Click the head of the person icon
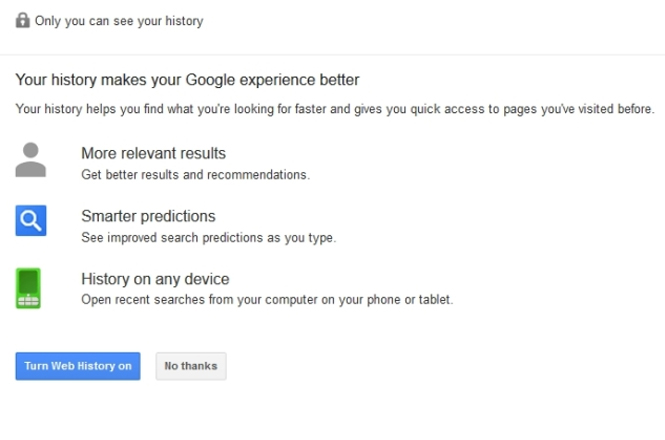Image resolution: width=665 pixels, height=440 pixels. [x=31, y=151]
